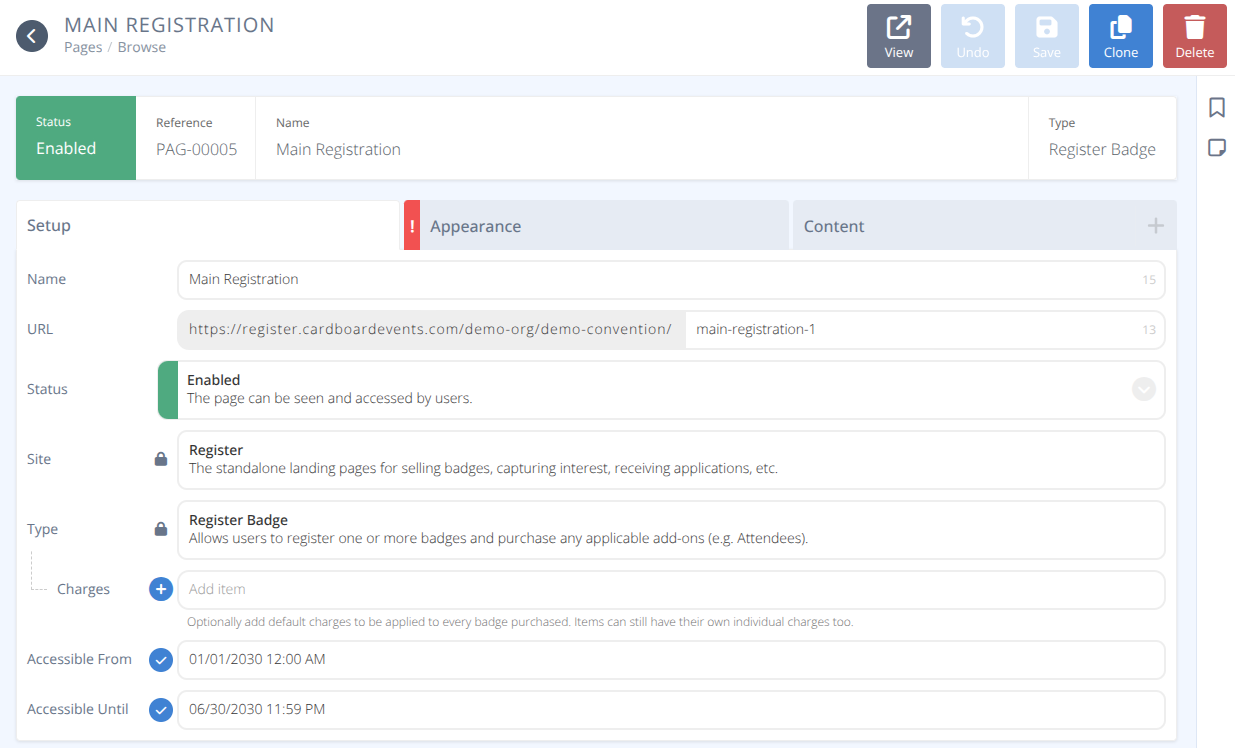
Task: Click the Browse breadcrumb link
Action: click(142, 46)
